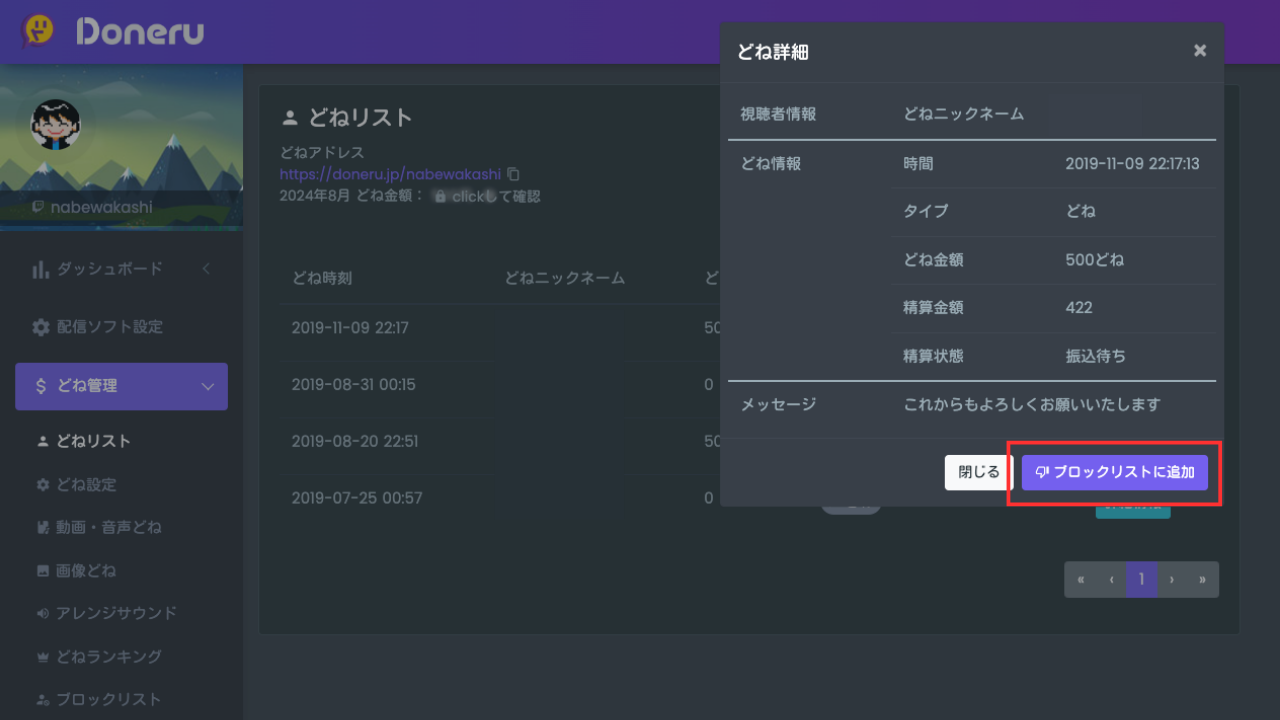Go to next page with › button
The width and height of the screenshot is (1280, 720).
click(1173, 579)
